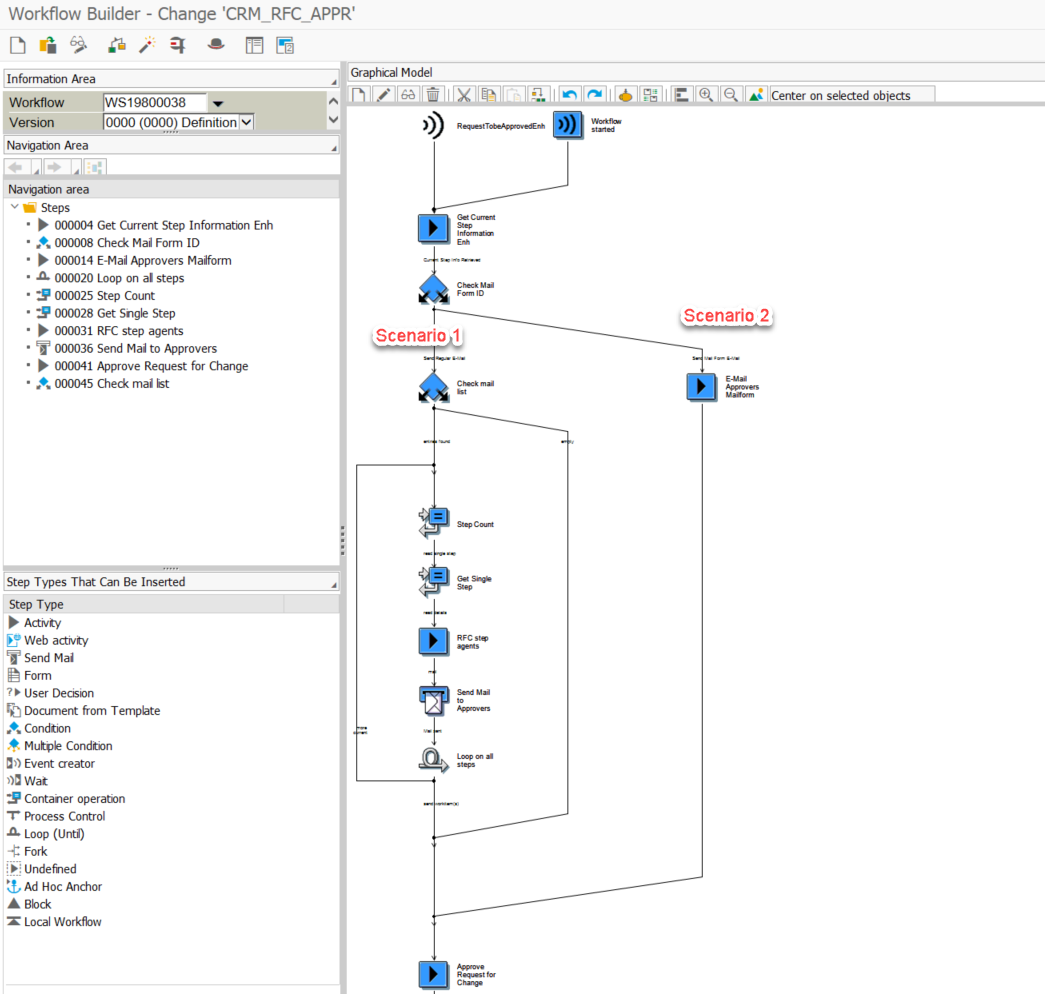Screen dimensions: 1045x994
Task: Click the Test workflow clamp icon
Action: pos(177,45)
